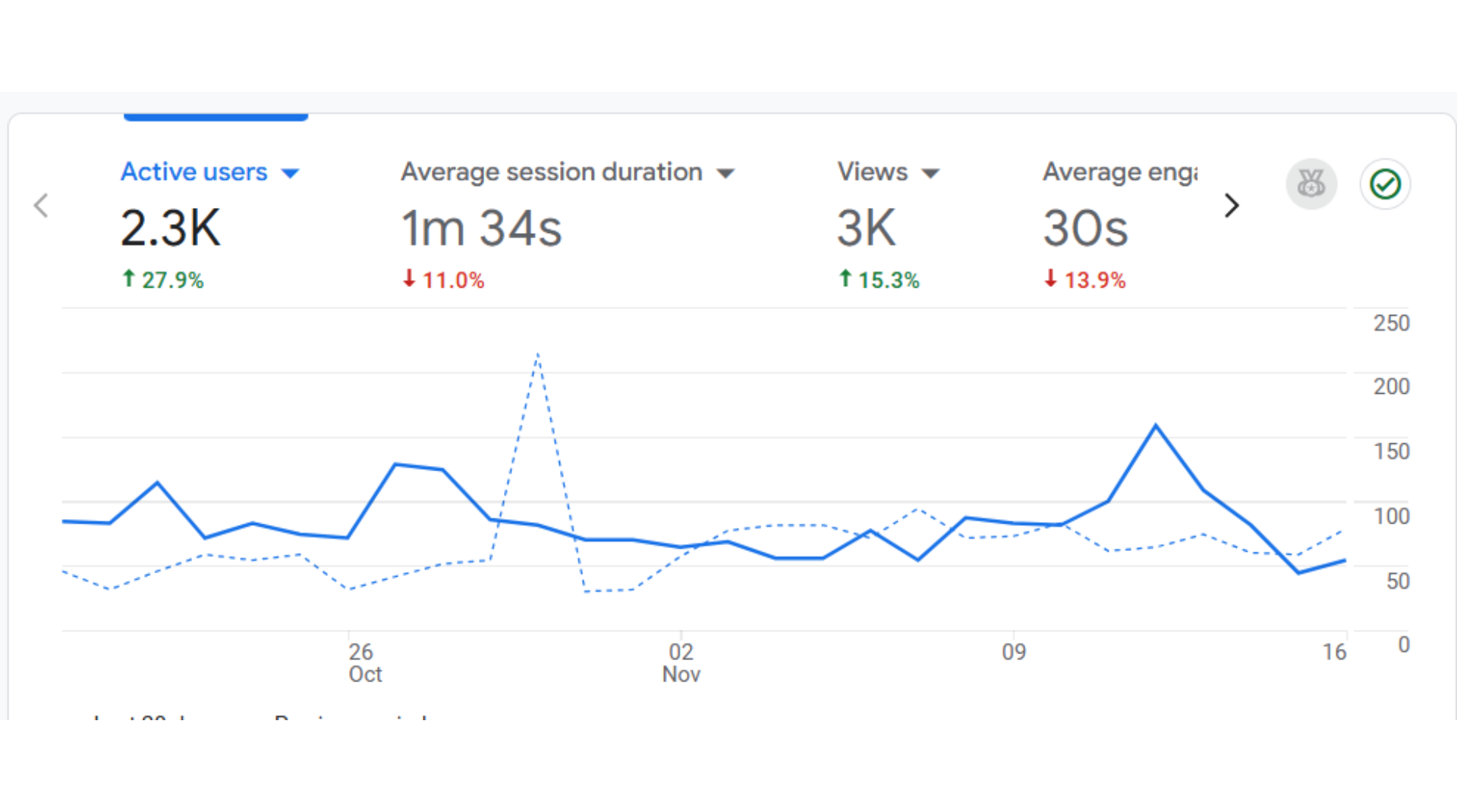Open the Average session duration dropdown
The height and width of the screenshot is (812, 1457).
(725, 172)
